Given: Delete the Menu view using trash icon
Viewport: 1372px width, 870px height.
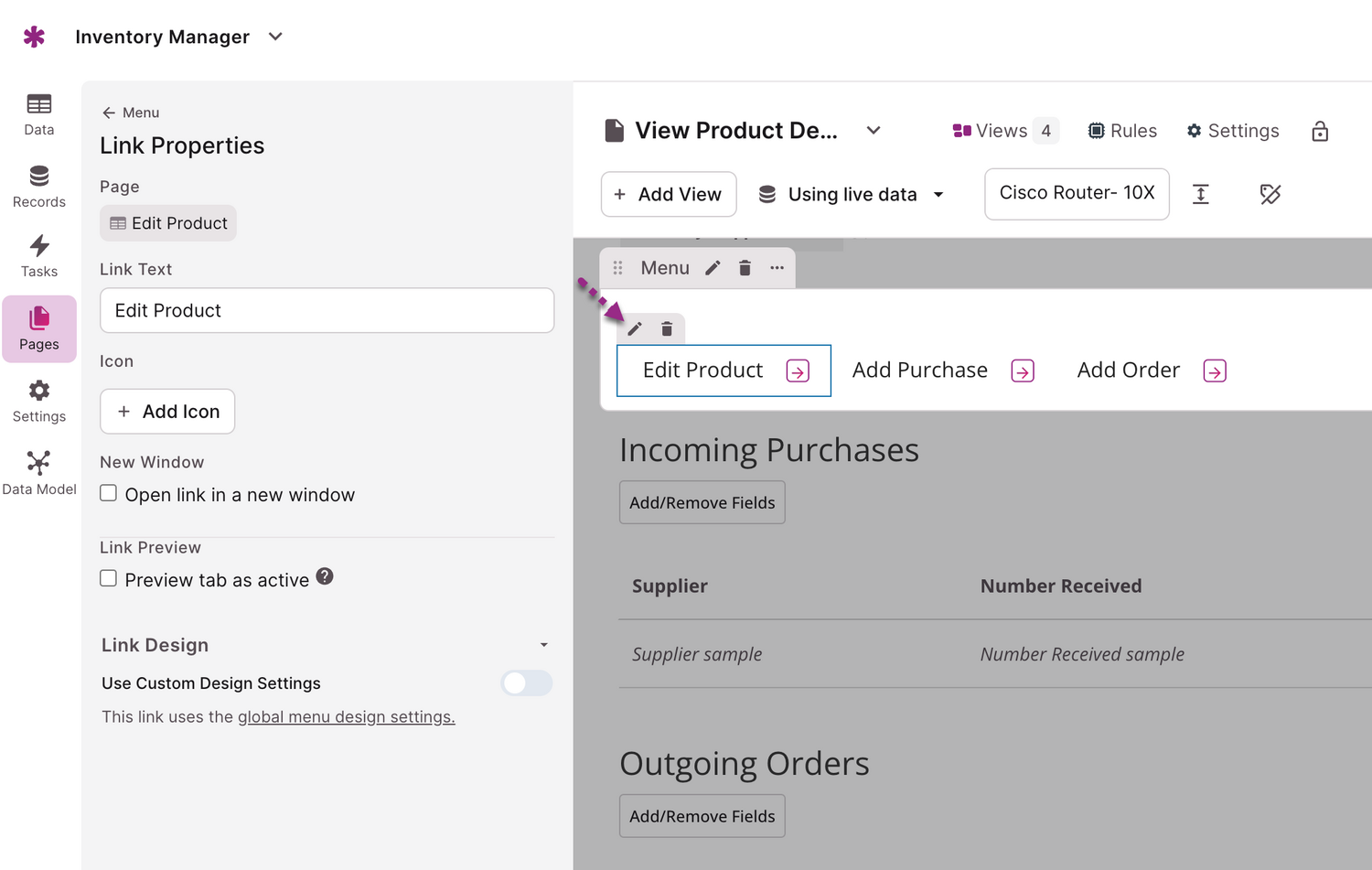Looking at the screenshot, I should click(x=745, y=268).
